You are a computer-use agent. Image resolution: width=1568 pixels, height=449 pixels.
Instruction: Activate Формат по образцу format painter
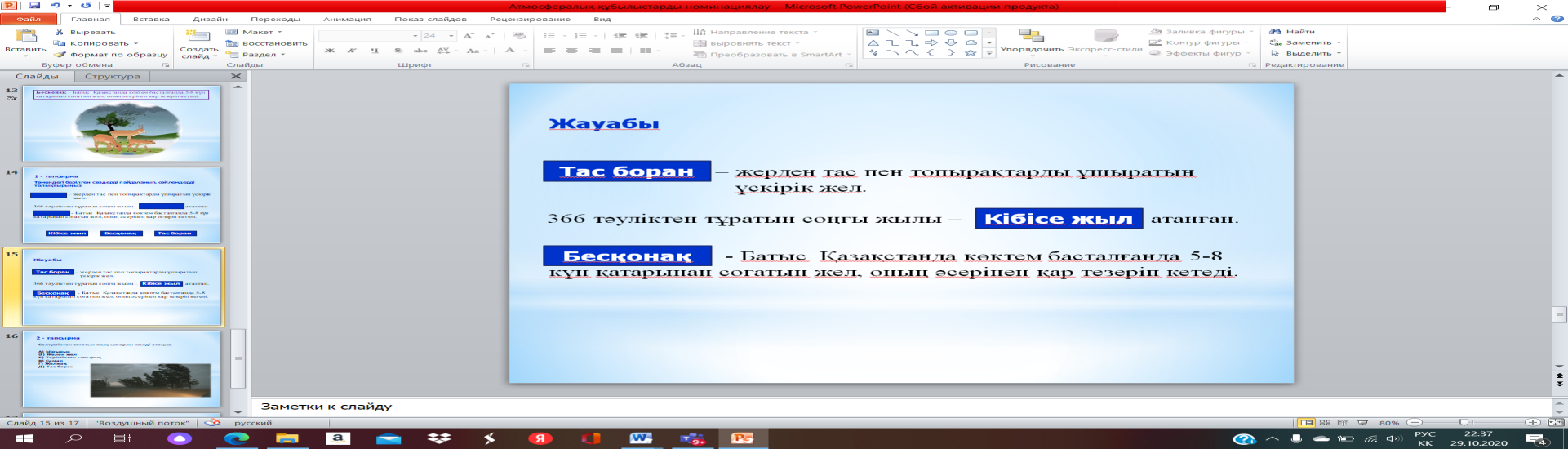pyautogui.click(x=110, y=54)
